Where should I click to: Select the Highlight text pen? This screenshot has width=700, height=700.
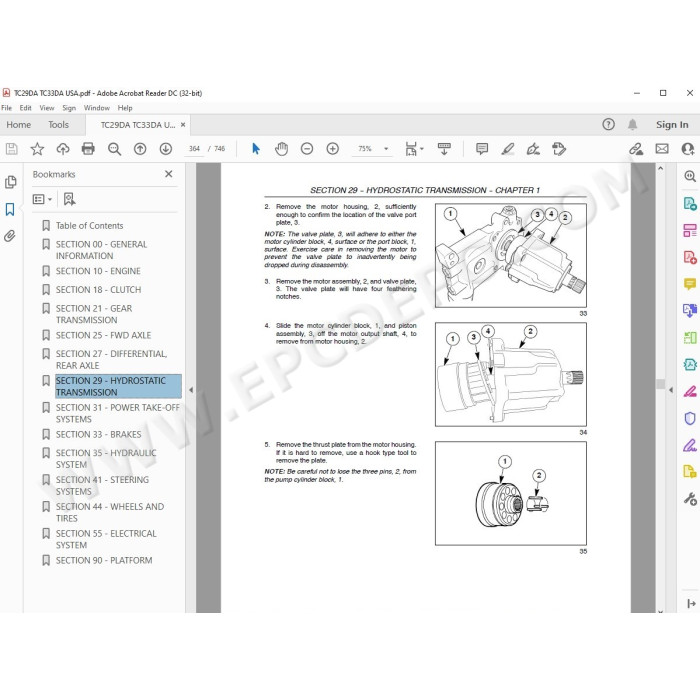508,149
